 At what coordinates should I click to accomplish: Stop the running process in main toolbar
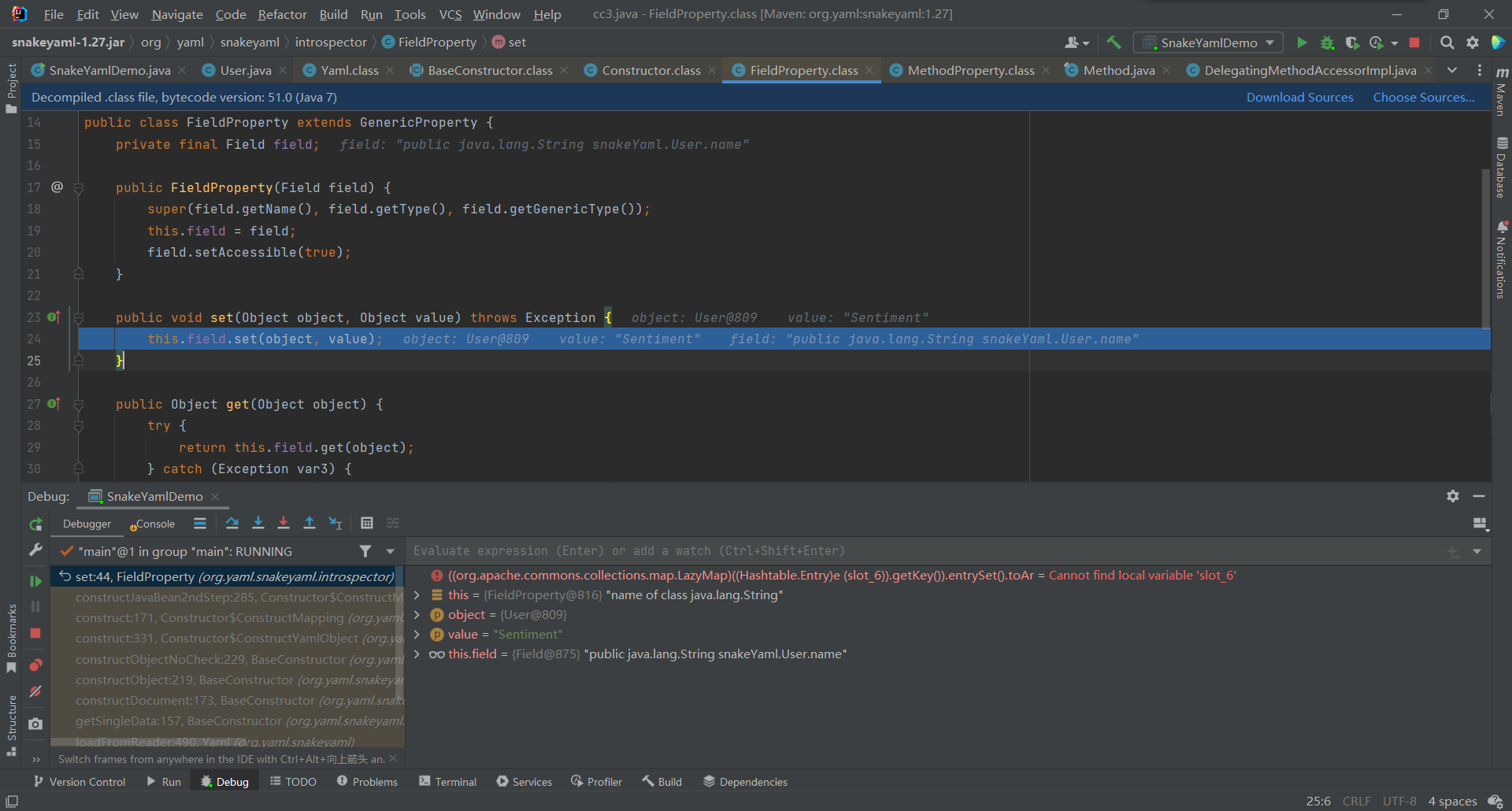coord(1414,43)
